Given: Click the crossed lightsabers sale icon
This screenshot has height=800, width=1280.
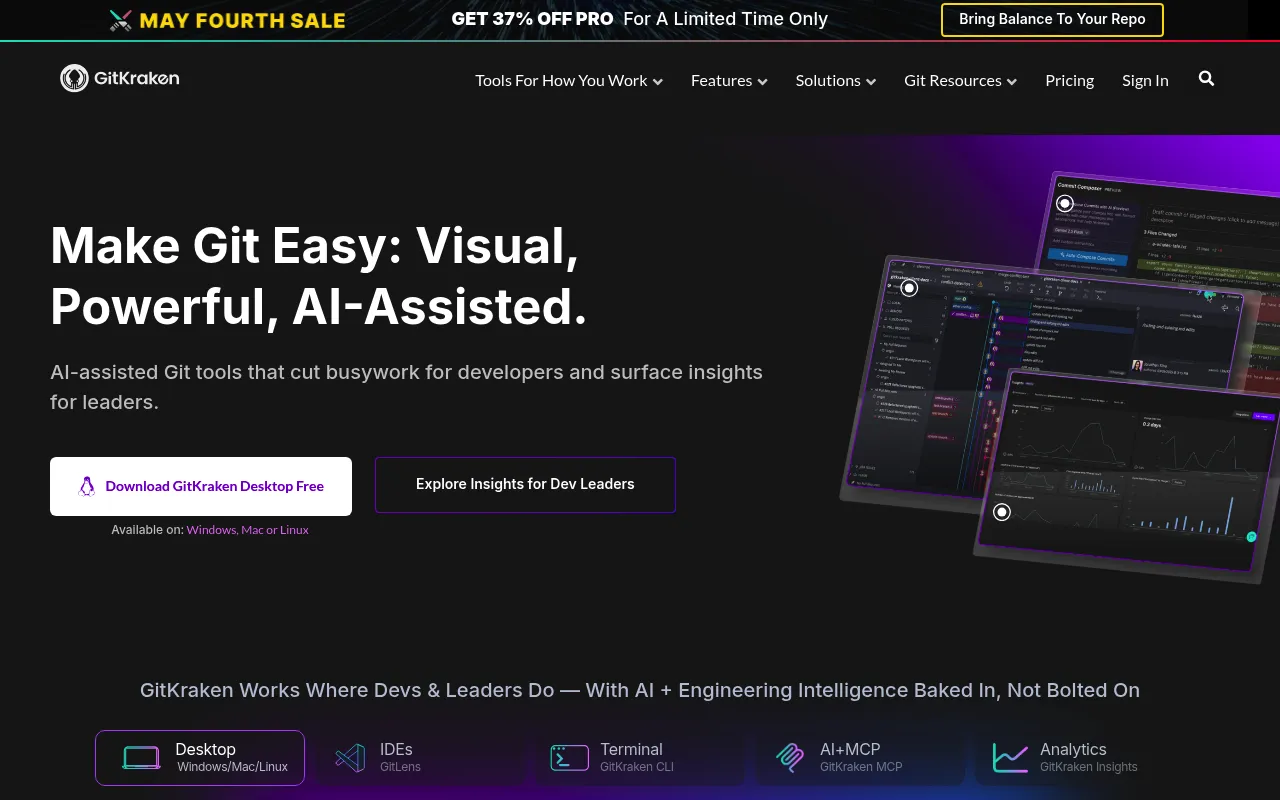Looking at the screenshot, I should [x=121, y=20].
